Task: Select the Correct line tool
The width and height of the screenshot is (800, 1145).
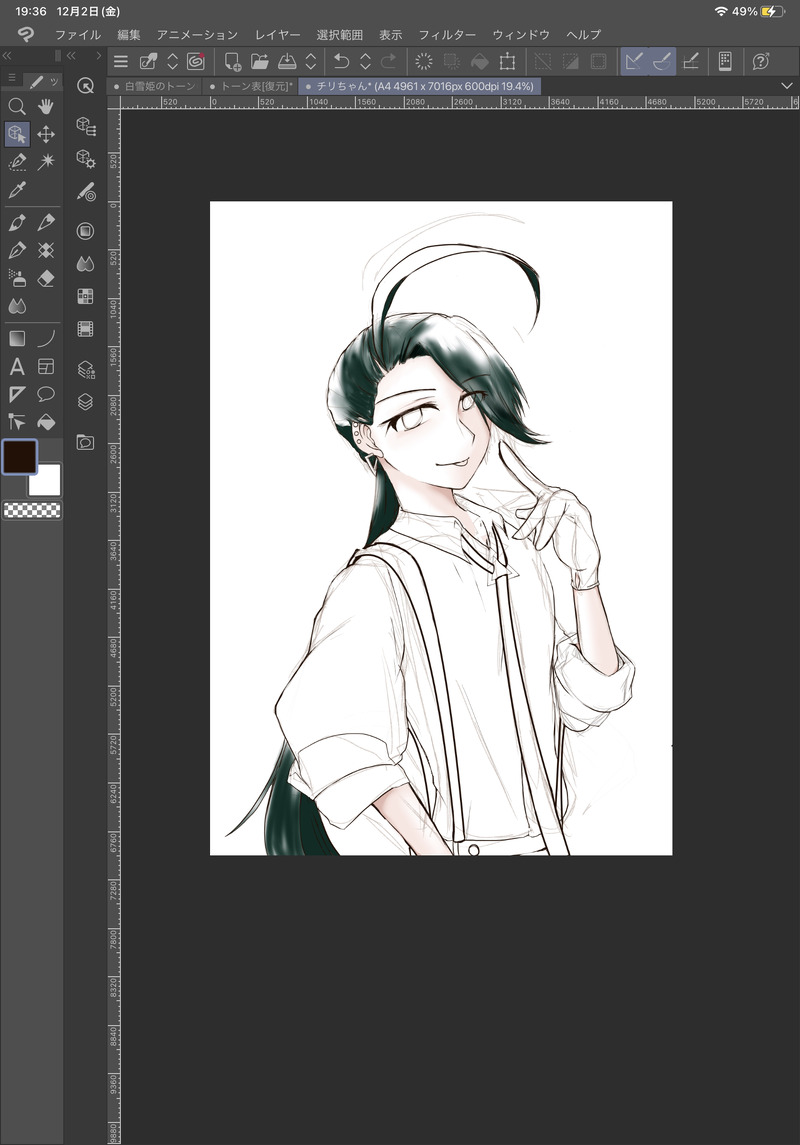Action: (17, 422)
